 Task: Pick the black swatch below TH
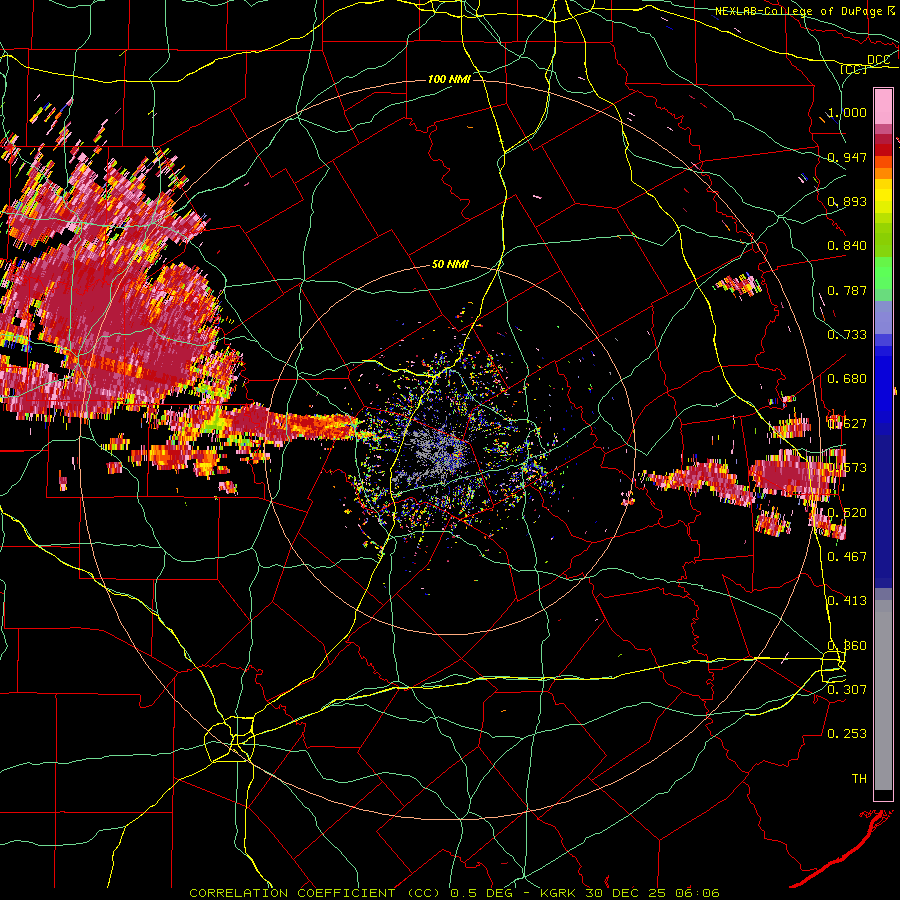click(x=883, y=795)
